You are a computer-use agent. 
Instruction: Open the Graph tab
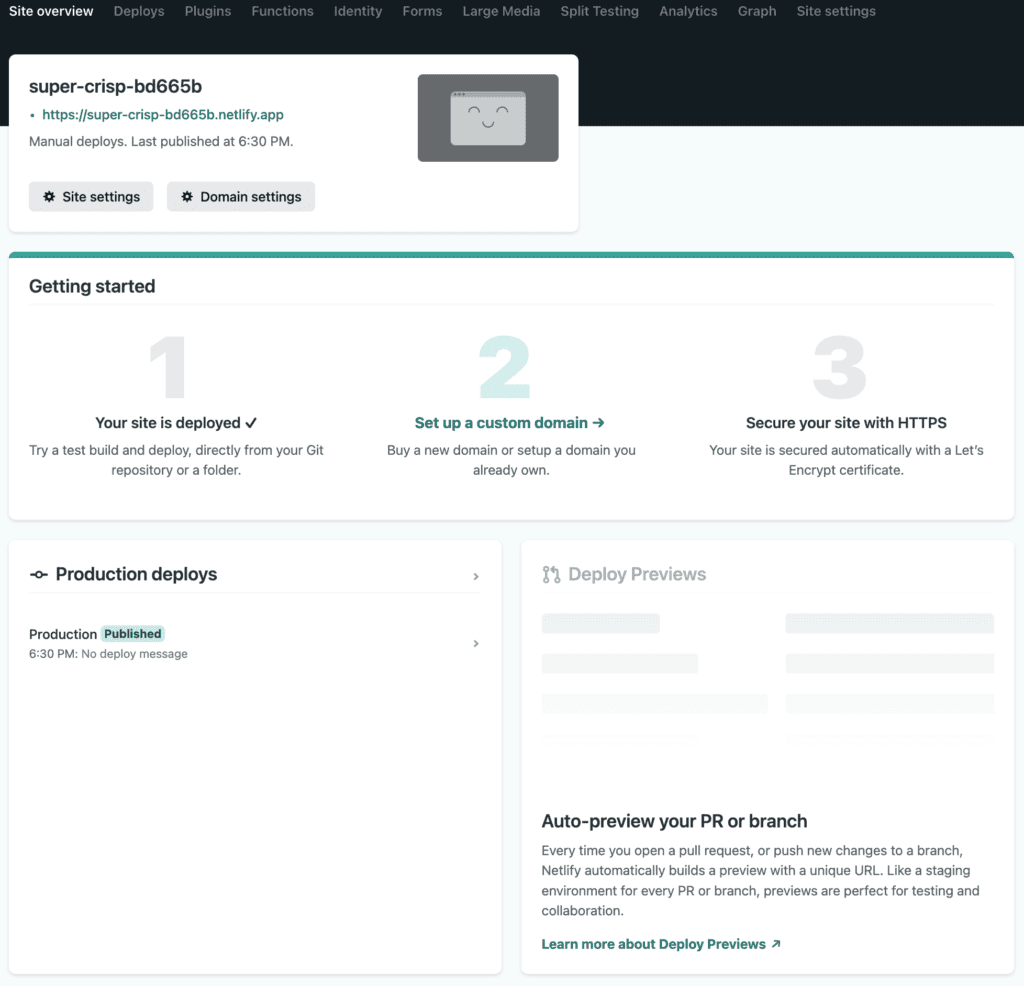757,11
